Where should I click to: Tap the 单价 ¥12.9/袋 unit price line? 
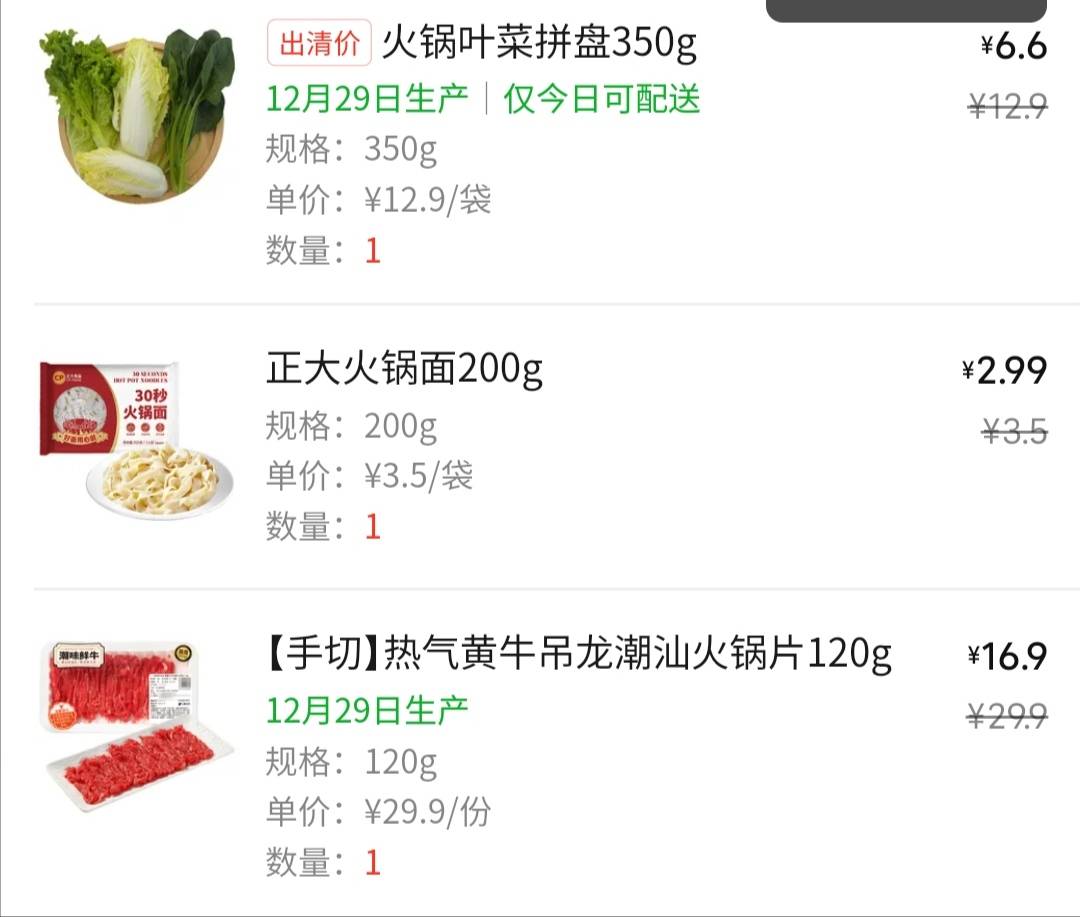pyautogui.click(x=379, y=200)
